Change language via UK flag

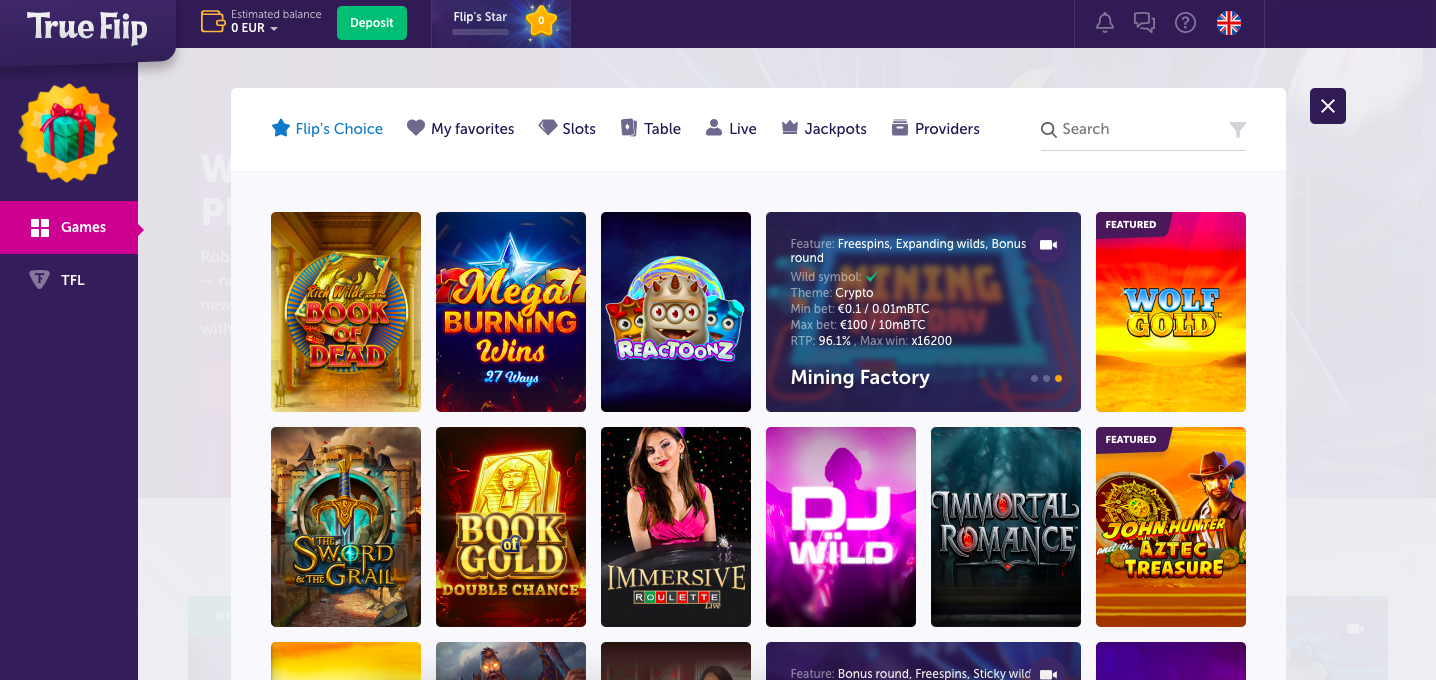point(1229,23)
